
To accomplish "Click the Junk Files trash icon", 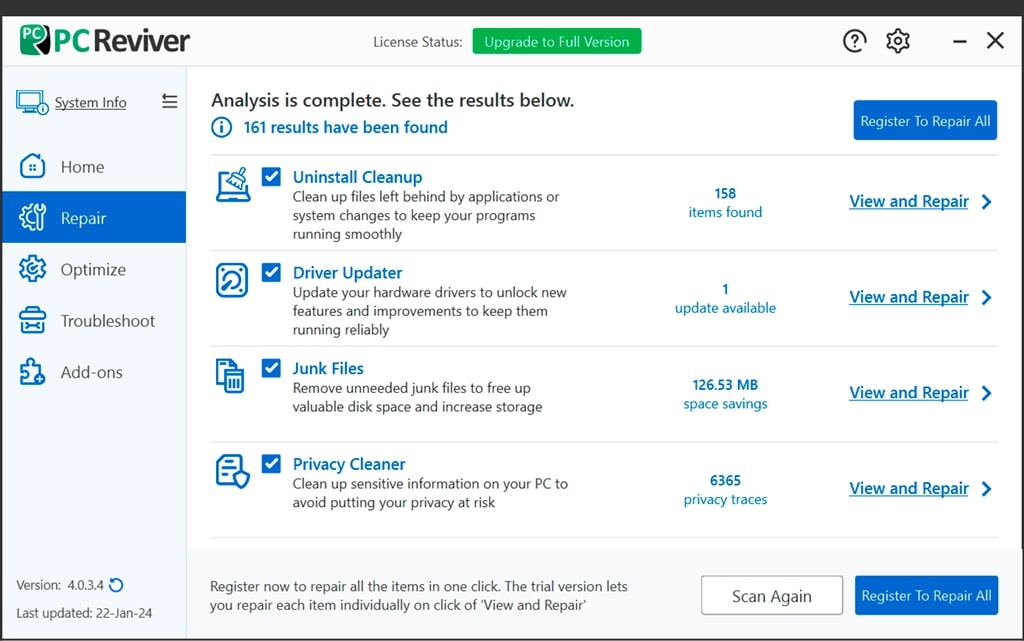I will 231,376.
